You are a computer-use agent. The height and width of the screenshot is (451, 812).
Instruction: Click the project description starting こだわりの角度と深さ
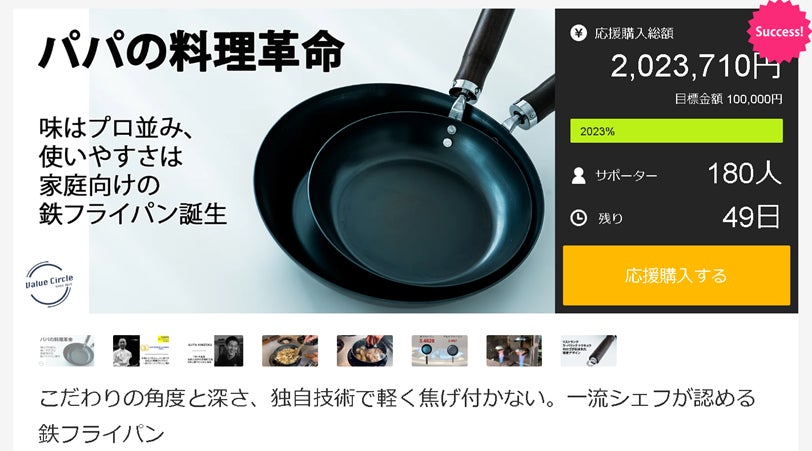pyautogui.click(x=397, y=416)
